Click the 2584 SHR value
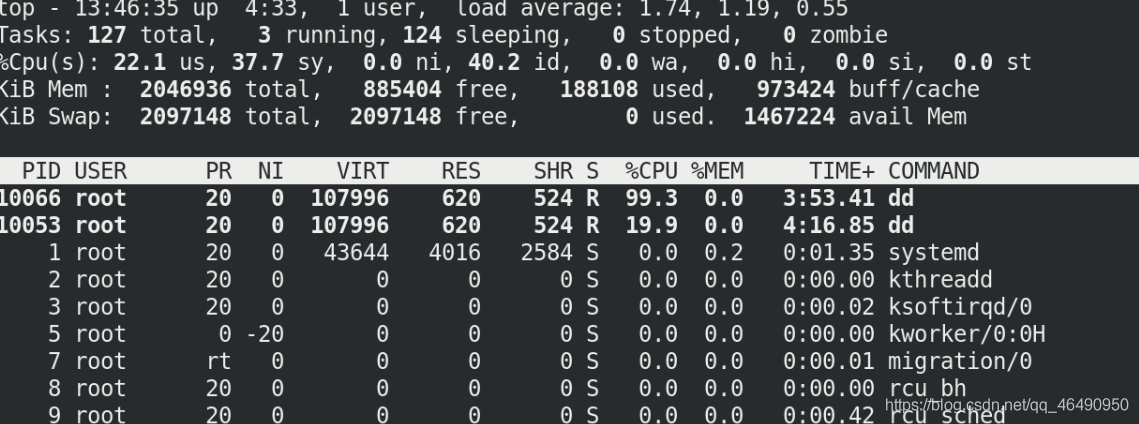The height and width of the screenshot is (424, 1139). (546, 253)
